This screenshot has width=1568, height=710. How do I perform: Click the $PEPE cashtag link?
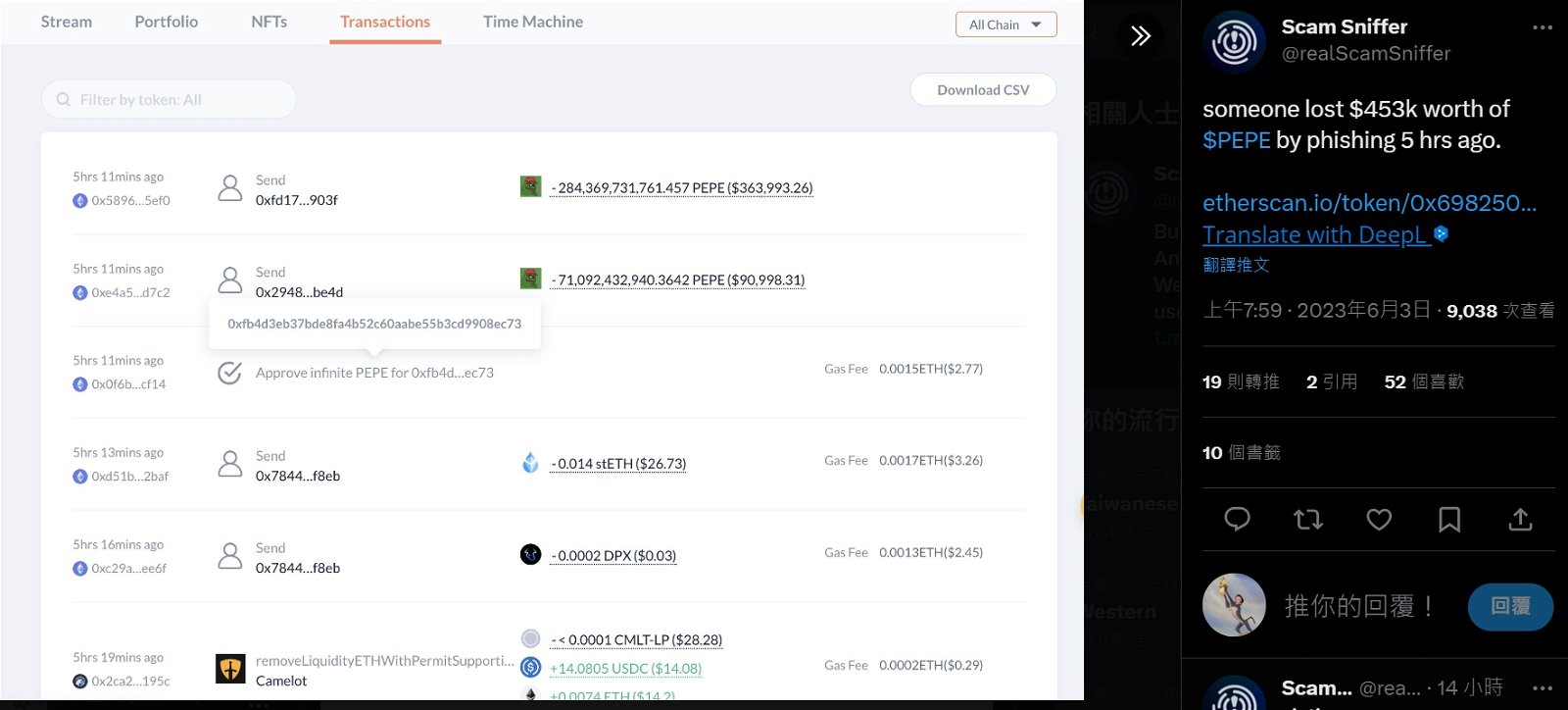(1237, 140)
